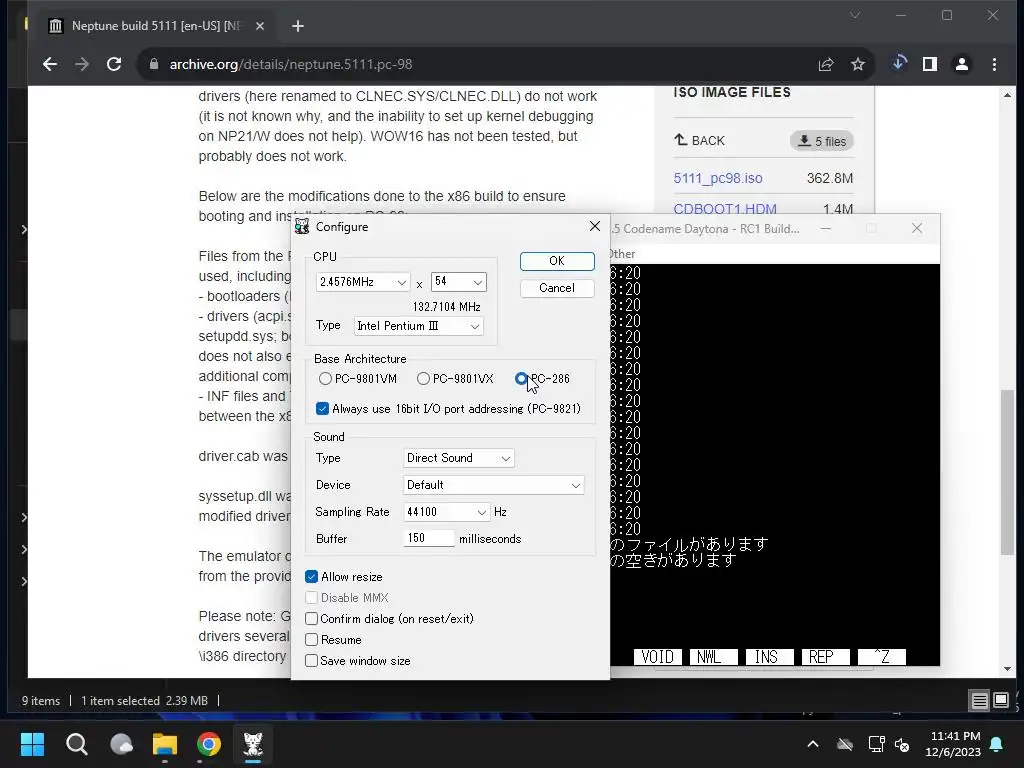Enable Save window size checkbox
The height and width of the screenshot is (768, 1024).
pos(358,661)
